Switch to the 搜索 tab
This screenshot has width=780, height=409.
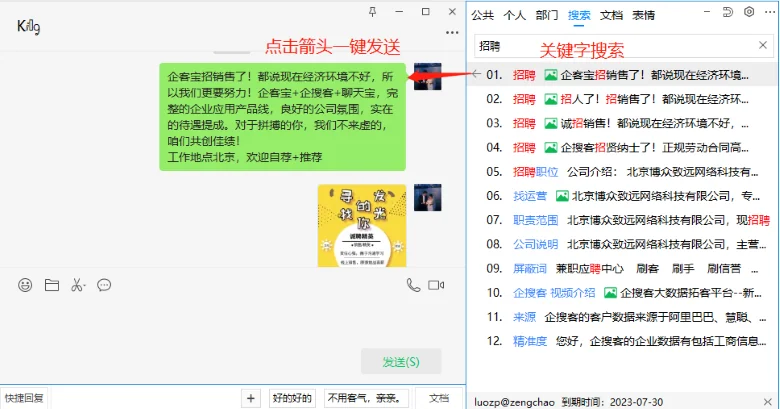click(579, 15)
